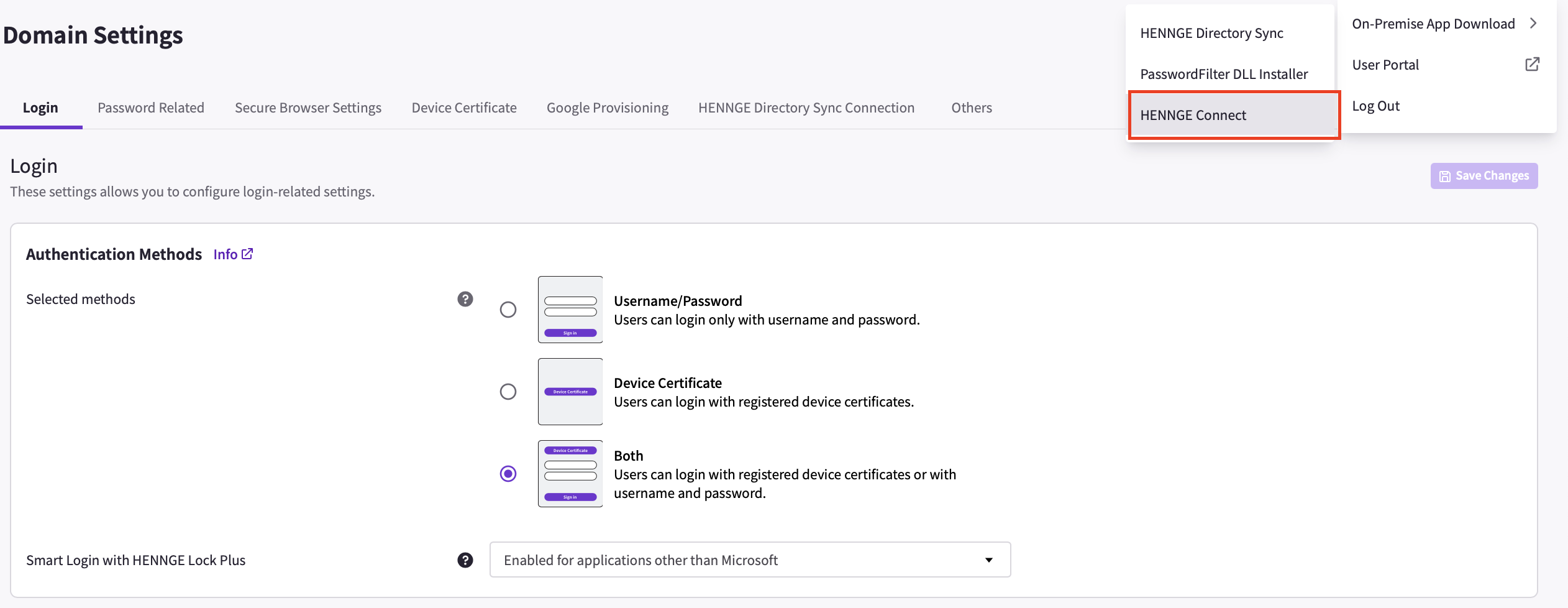The image size is (1568, 608).
Task: Click the Domain Settings page heading
Action: coord(93,35)
